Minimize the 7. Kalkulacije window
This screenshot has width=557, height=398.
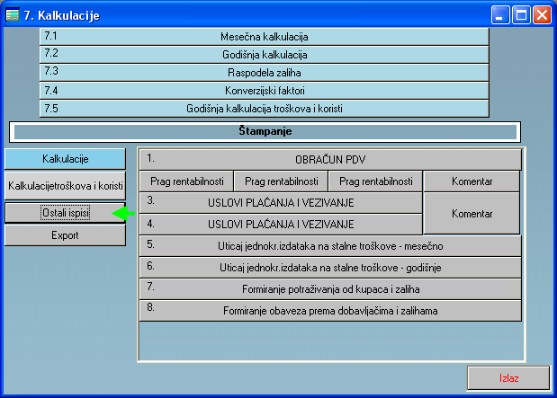point(500,15)
